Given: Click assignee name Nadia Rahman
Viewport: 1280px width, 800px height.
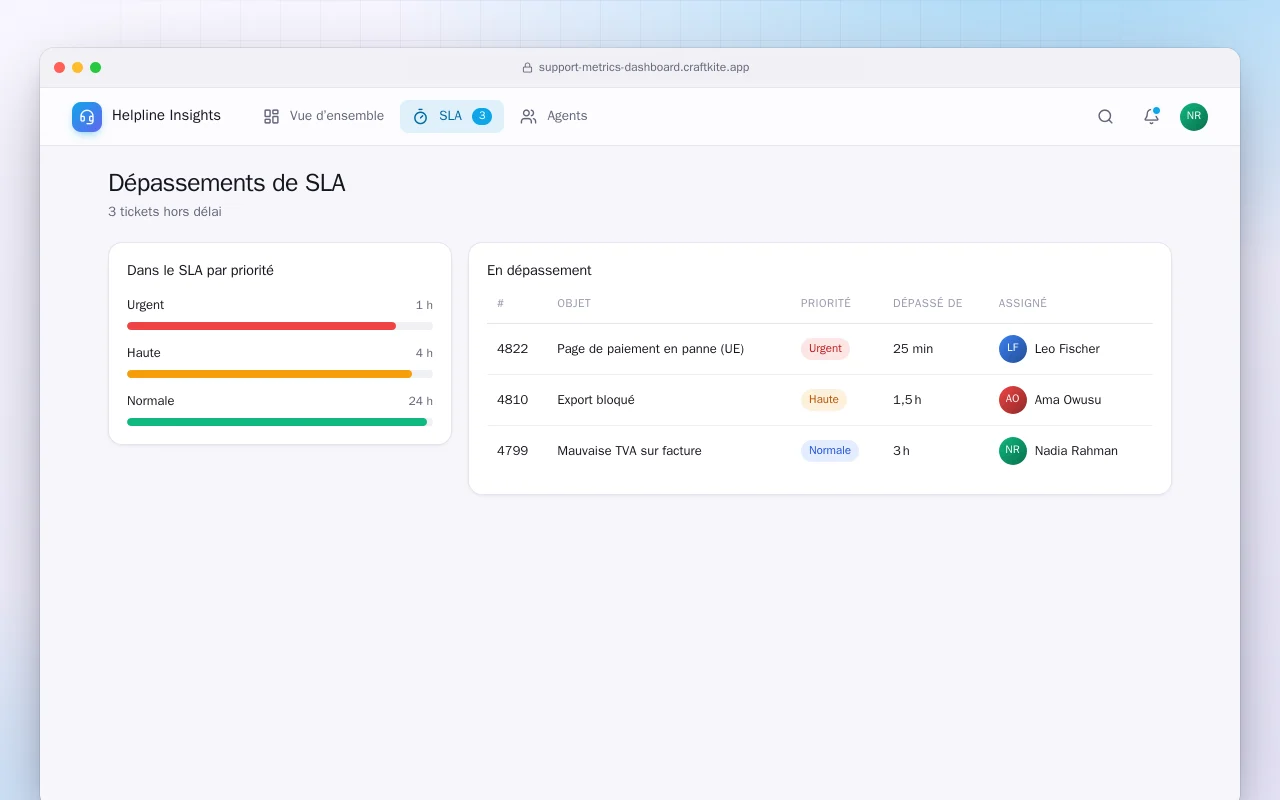Looking at the screenshot, I should pyautogui.click(x=1076, y=451).
